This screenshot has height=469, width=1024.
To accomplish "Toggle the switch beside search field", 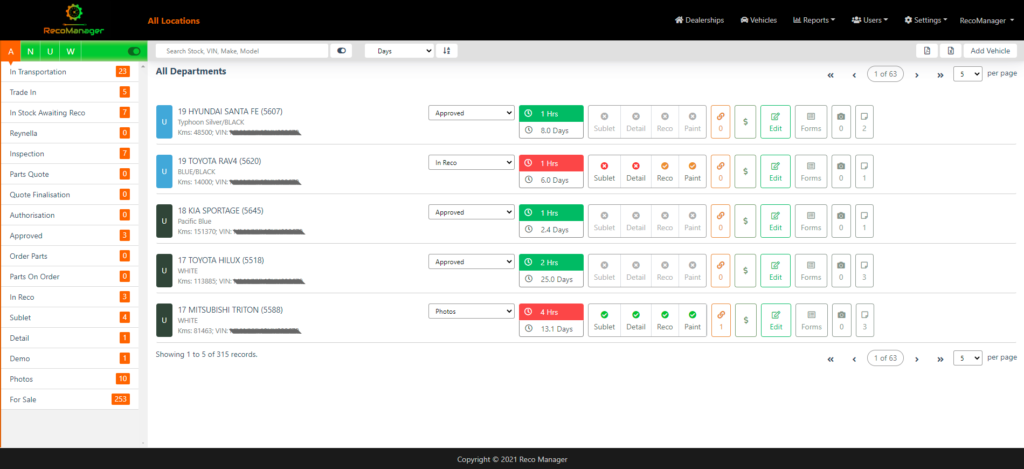I will click(x=341, y=50).
